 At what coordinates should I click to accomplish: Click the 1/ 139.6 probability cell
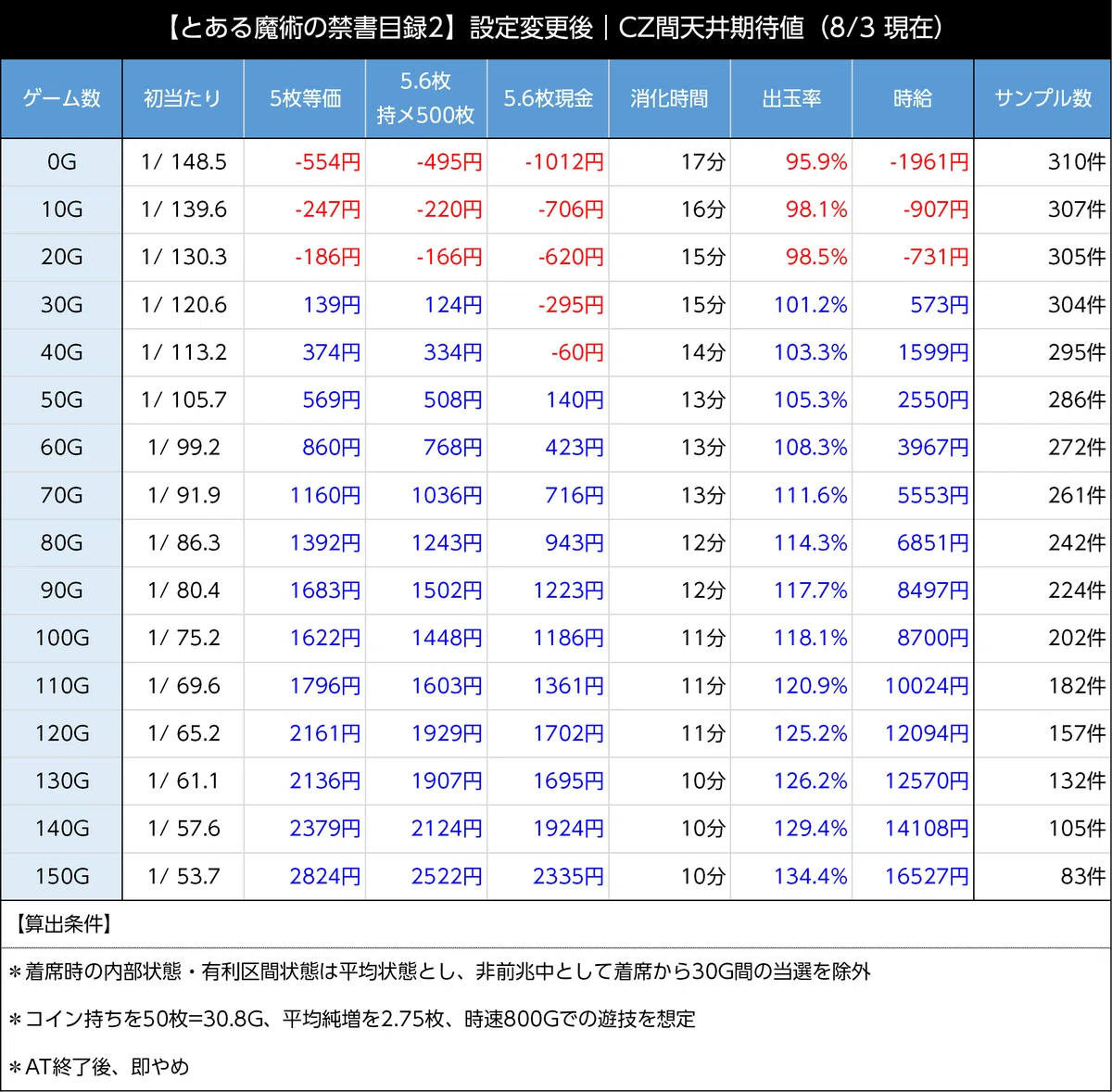click(183, 210)
